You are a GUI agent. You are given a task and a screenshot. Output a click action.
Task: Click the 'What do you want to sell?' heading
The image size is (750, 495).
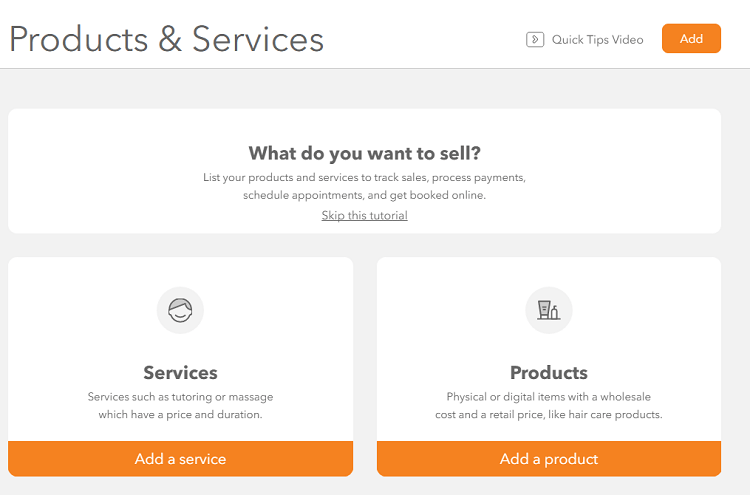[364, 153]
